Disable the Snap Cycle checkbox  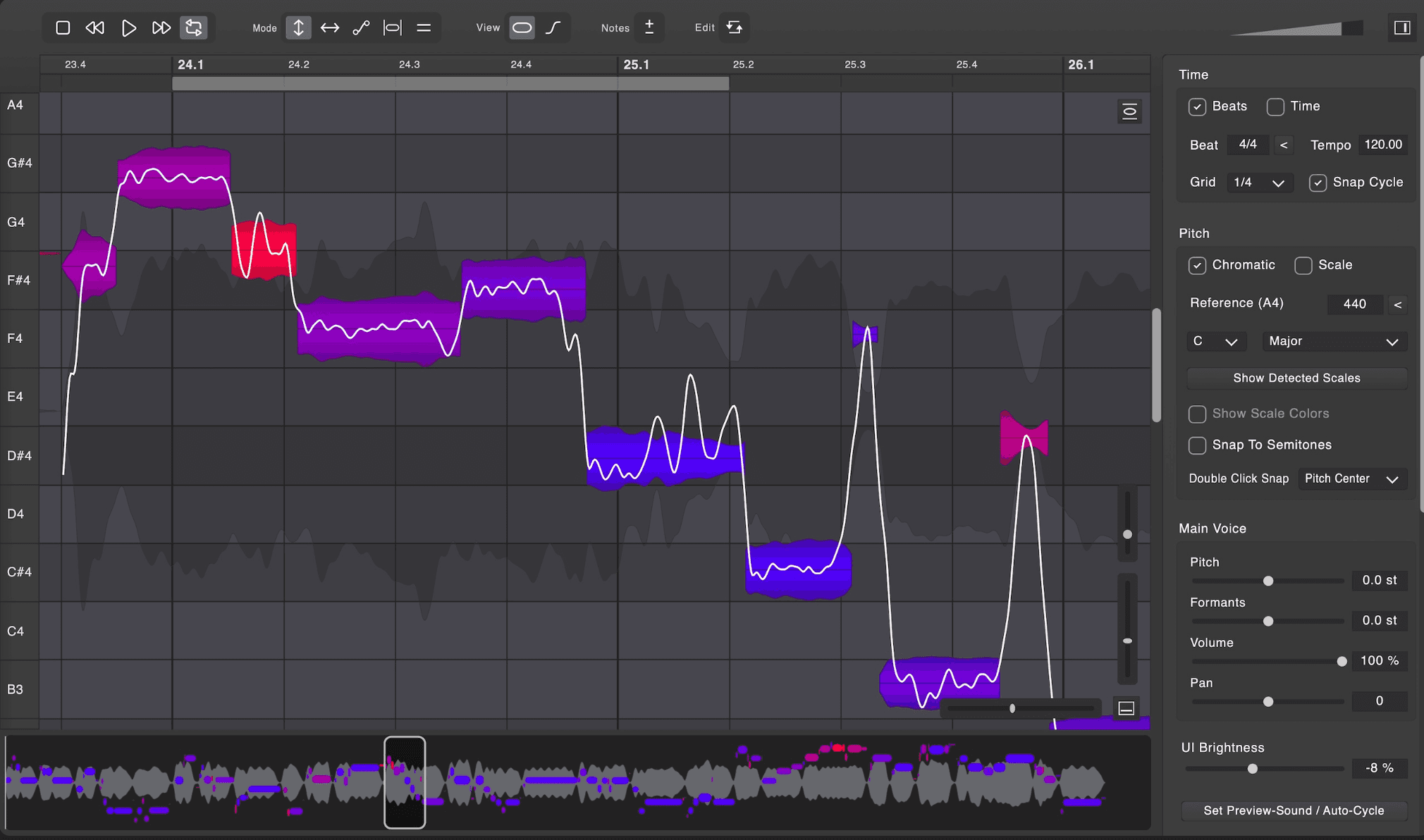(1318, 183)
